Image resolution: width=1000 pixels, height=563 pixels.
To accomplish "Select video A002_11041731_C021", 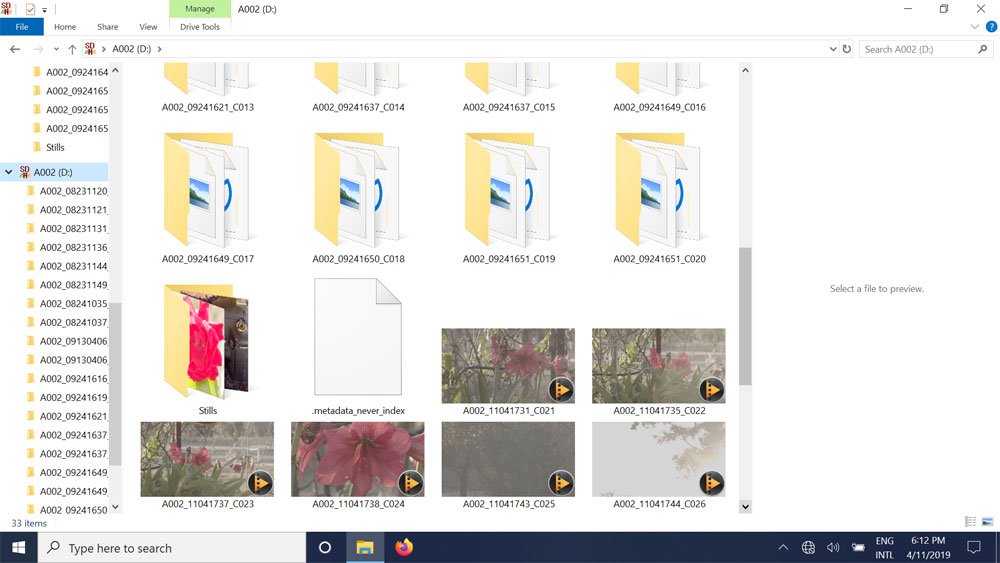I will 508,372.
